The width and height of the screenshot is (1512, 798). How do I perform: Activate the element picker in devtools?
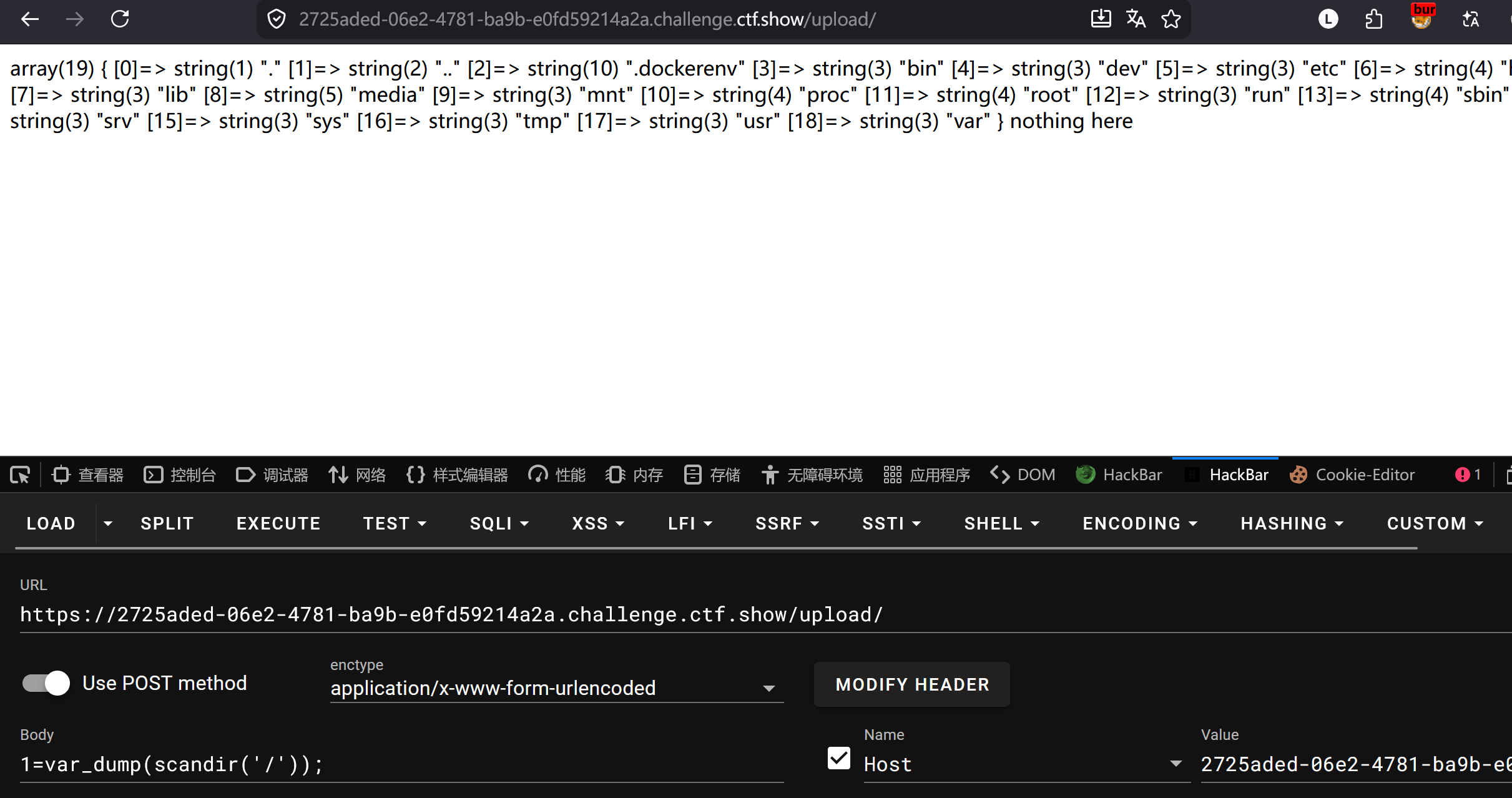(x=20, y=475)
